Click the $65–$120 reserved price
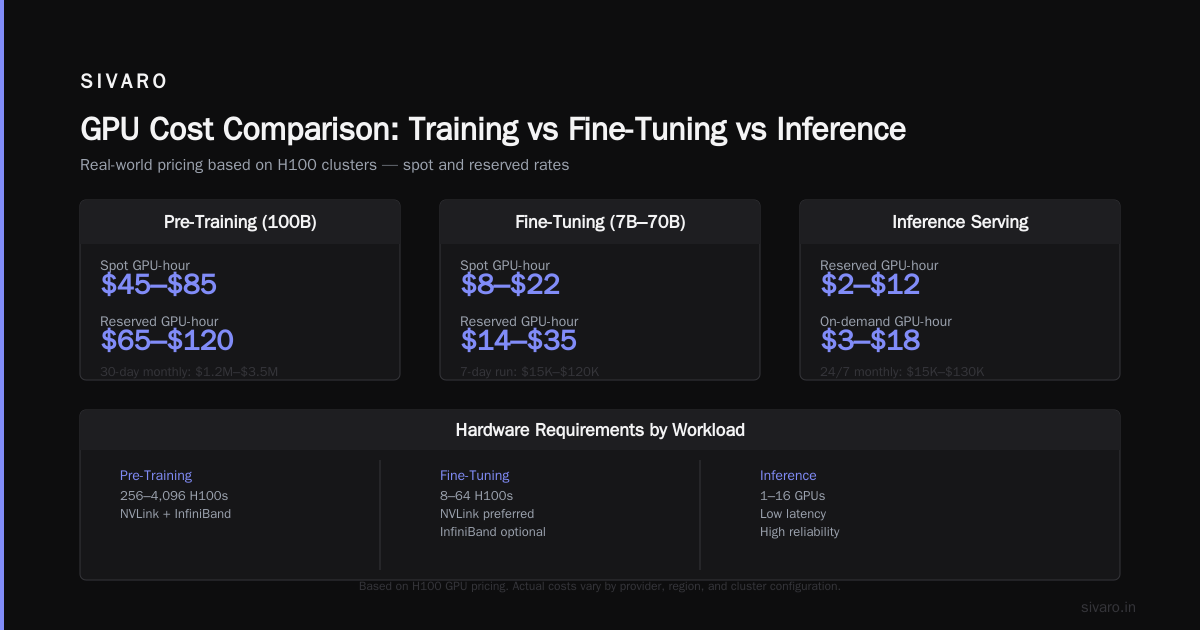The height and width of the screenshot is (630, 1200). [x=167, y=341]
